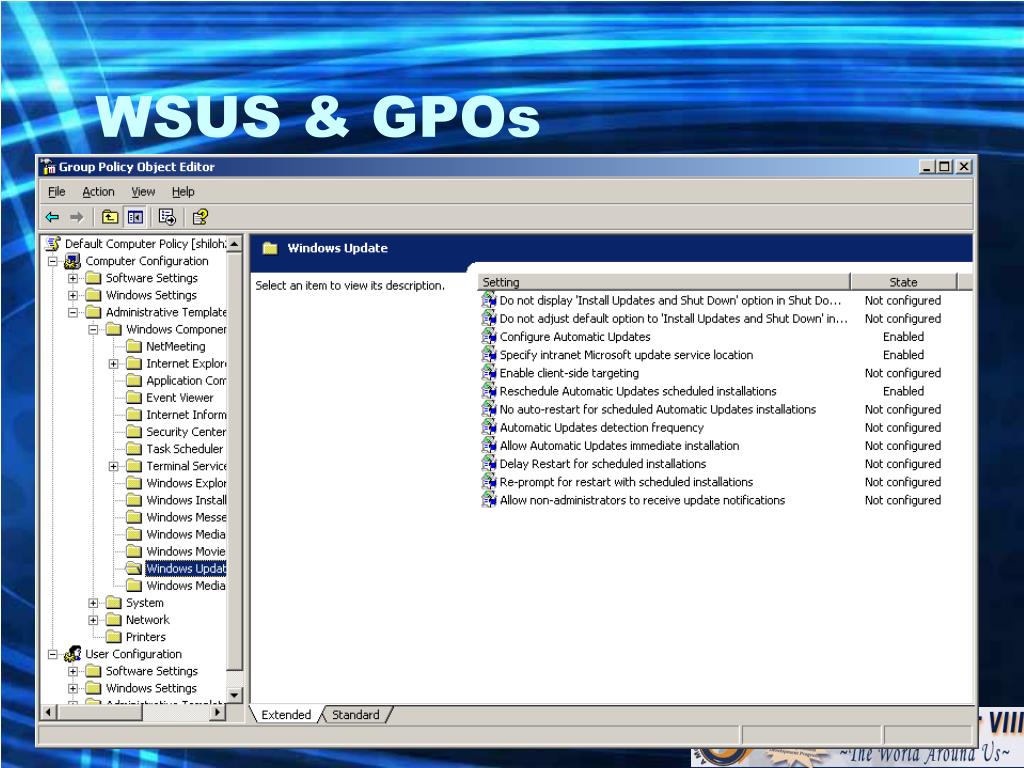Select the icon beside Enable client-side targeting
1024x768 pixels.
click(489, 373)
